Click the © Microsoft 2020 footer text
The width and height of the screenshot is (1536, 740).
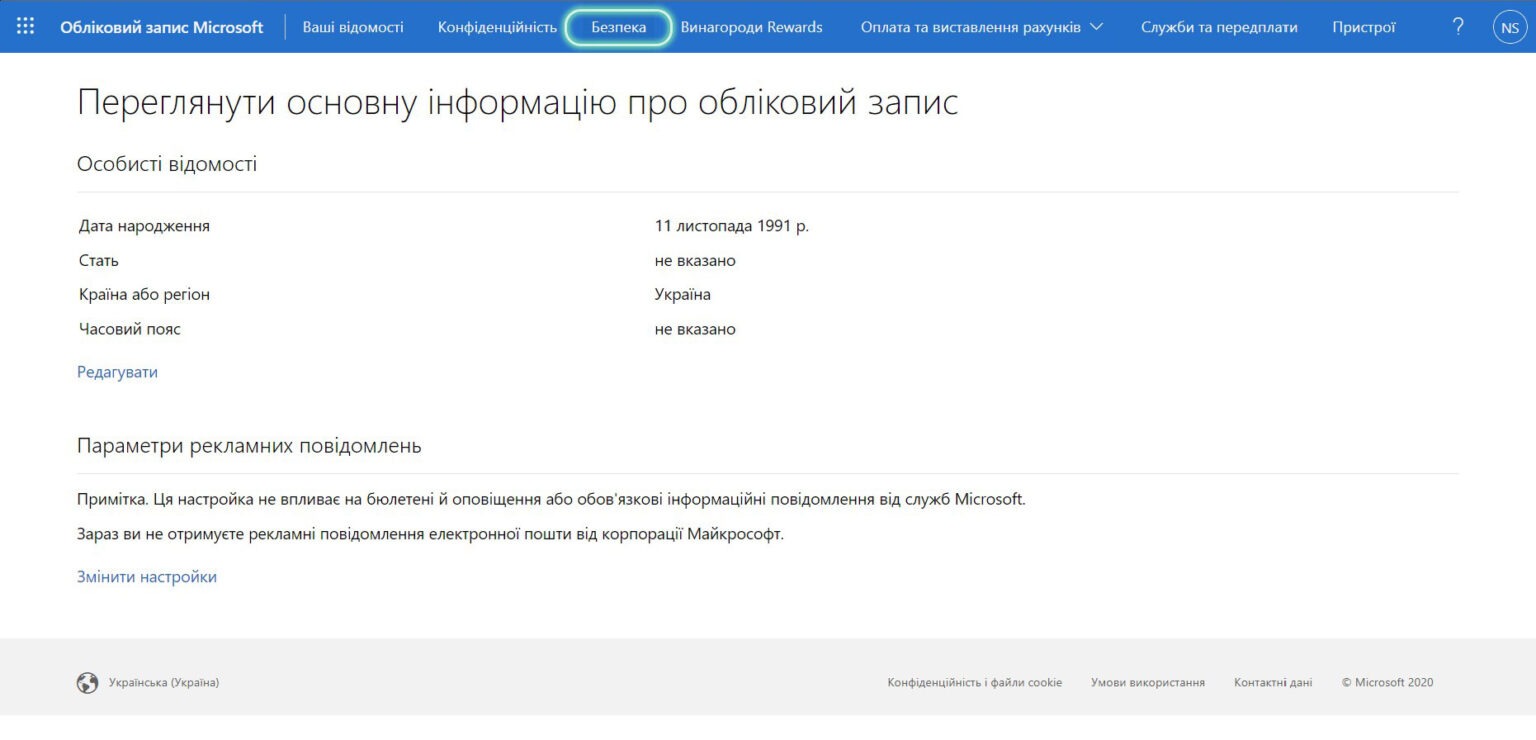1387,683
